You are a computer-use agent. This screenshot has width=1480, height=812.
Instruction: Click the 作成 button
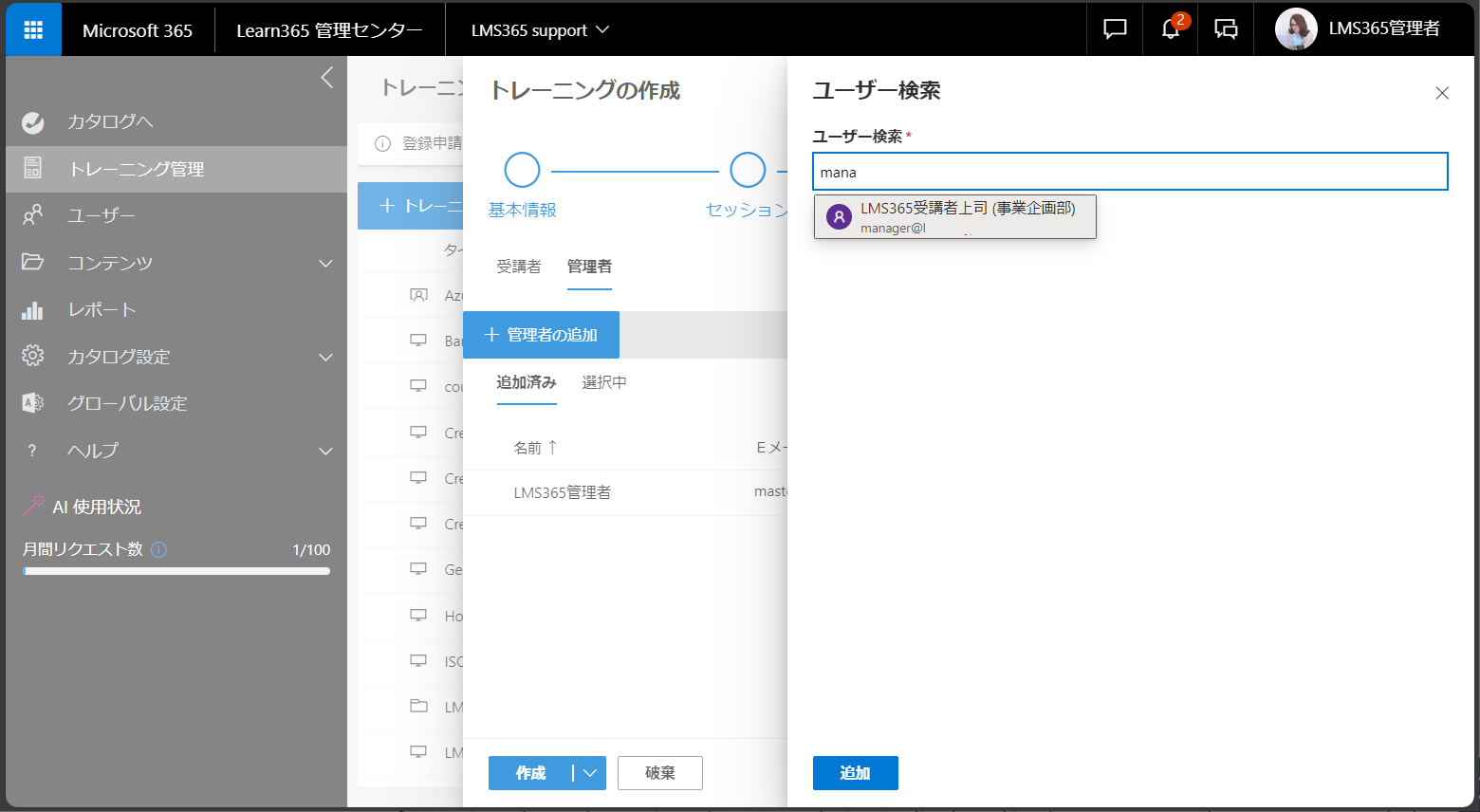click(530, 773)
